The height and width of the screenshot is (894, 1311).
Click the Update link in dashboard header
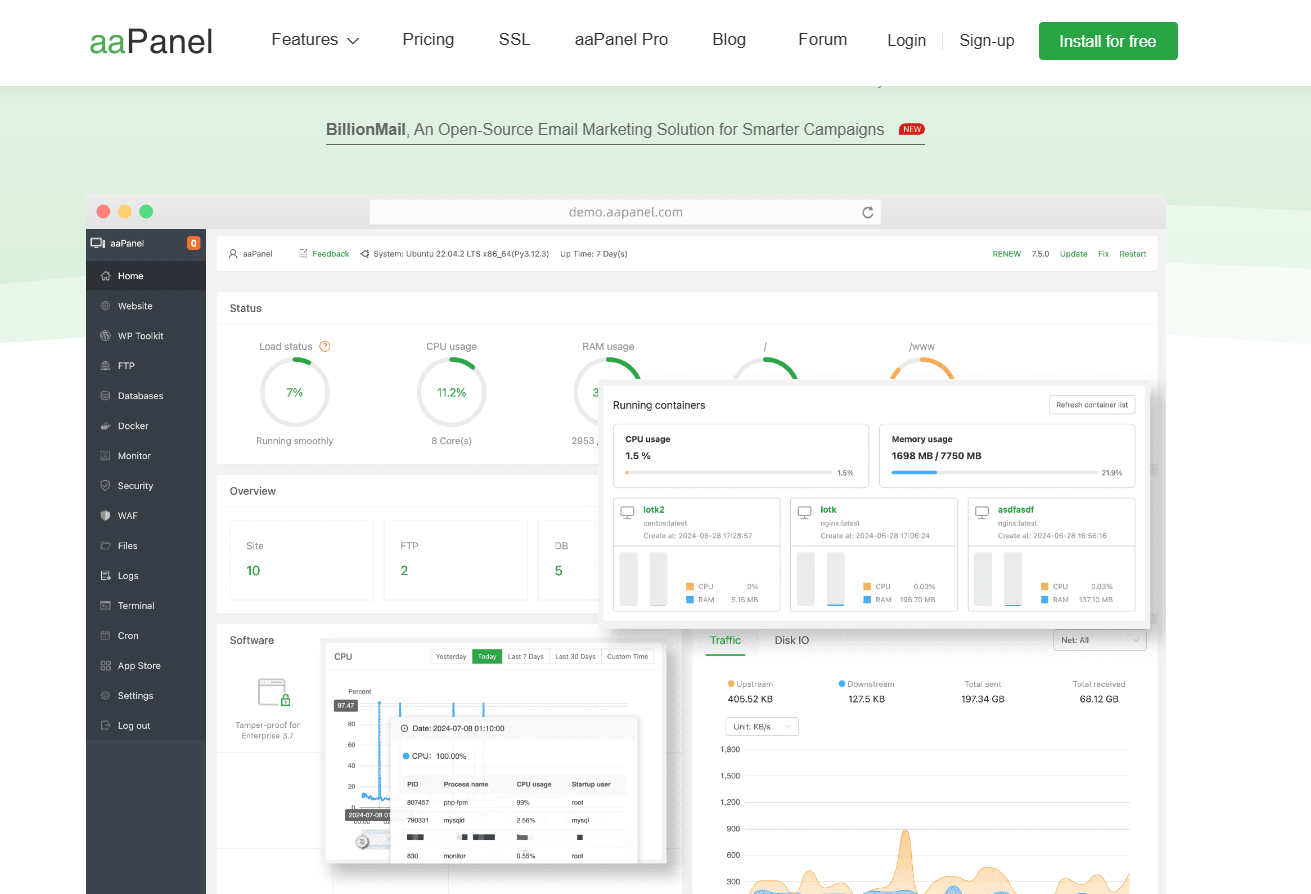(x=1073, y=254)
